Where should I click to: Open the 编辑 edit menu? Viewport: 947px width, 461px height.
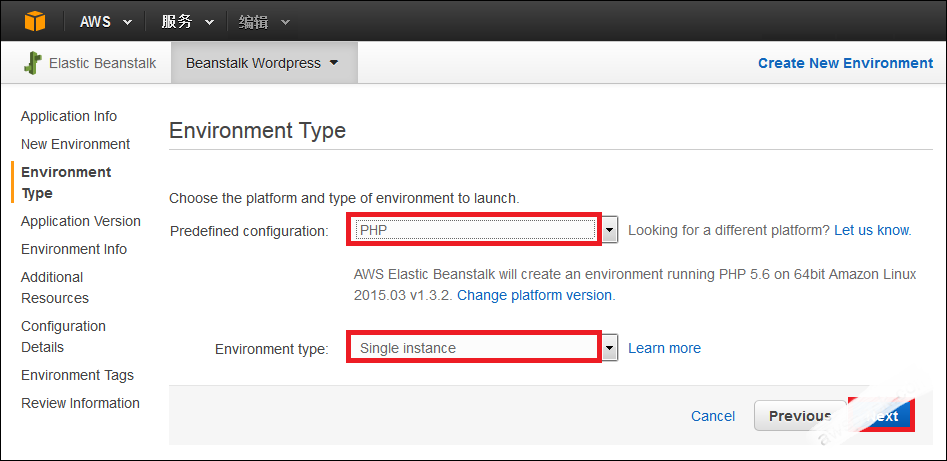tap(264, 22)
